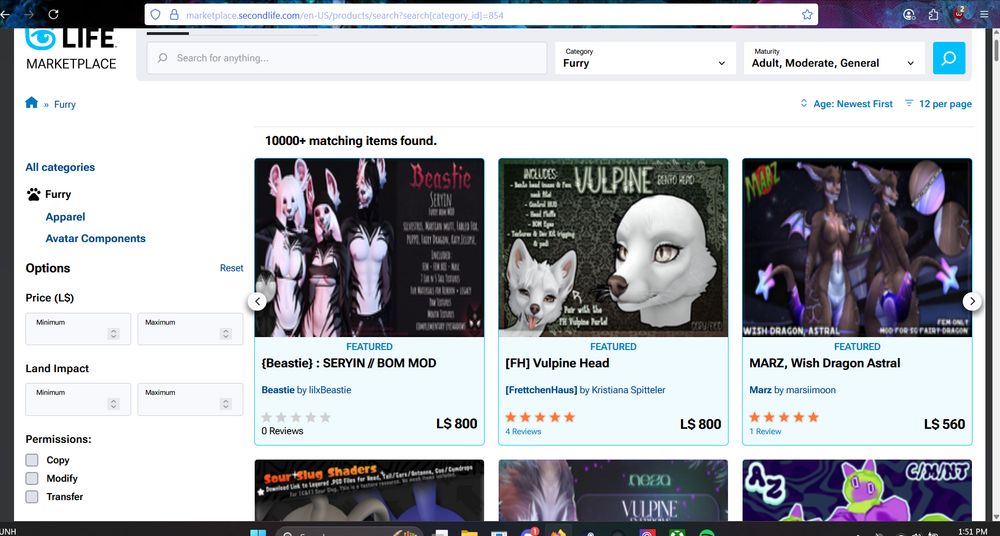Screen dimensions: 1000x536
Task: Open the Vulpine Bento Head product thumbnail
Action: pyautogui.click(x=613, y=248)
